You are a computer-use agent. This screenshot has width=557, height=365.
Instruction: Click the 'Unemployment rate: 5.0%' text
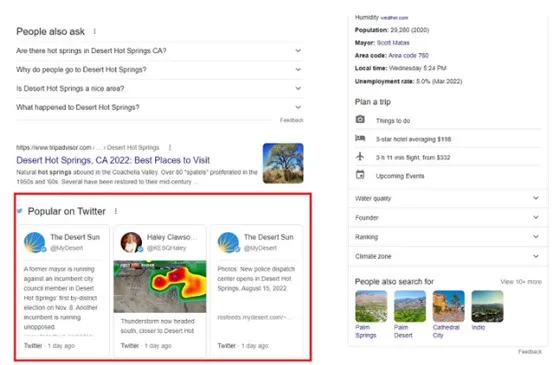408,82
